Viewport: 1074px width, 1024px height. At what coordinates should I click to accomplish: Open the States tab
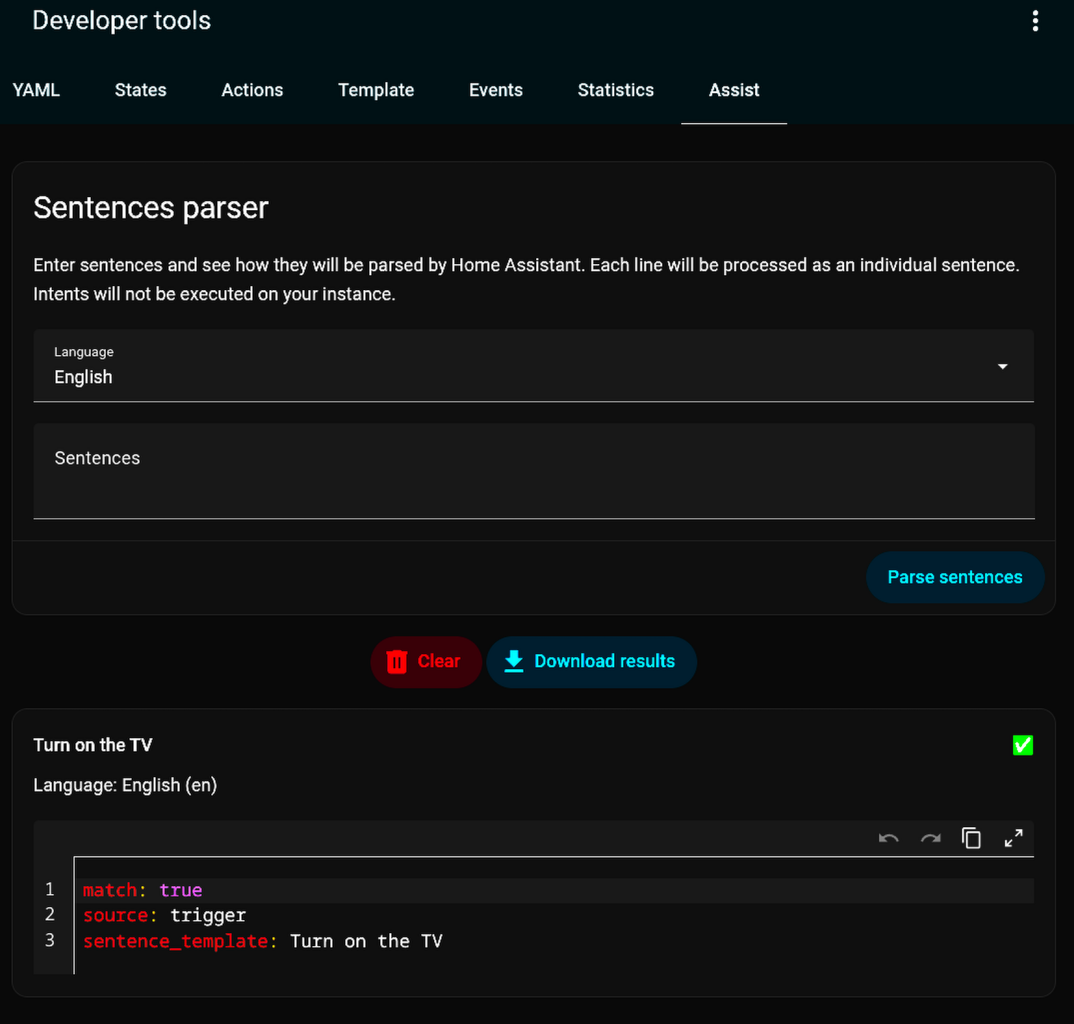coord(140,90)
